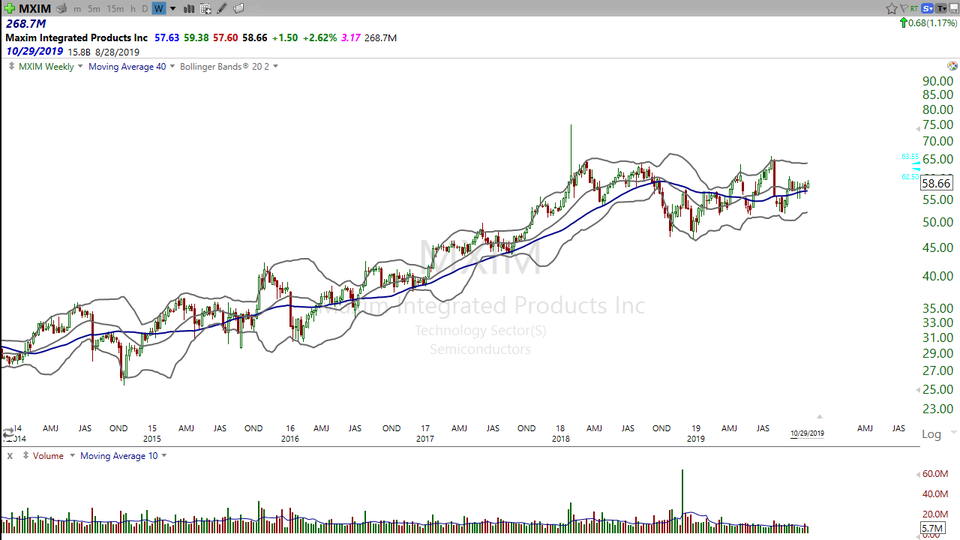Switch to the 1-minute timeframe
960x540 pixels.
(x=77, y=9)
